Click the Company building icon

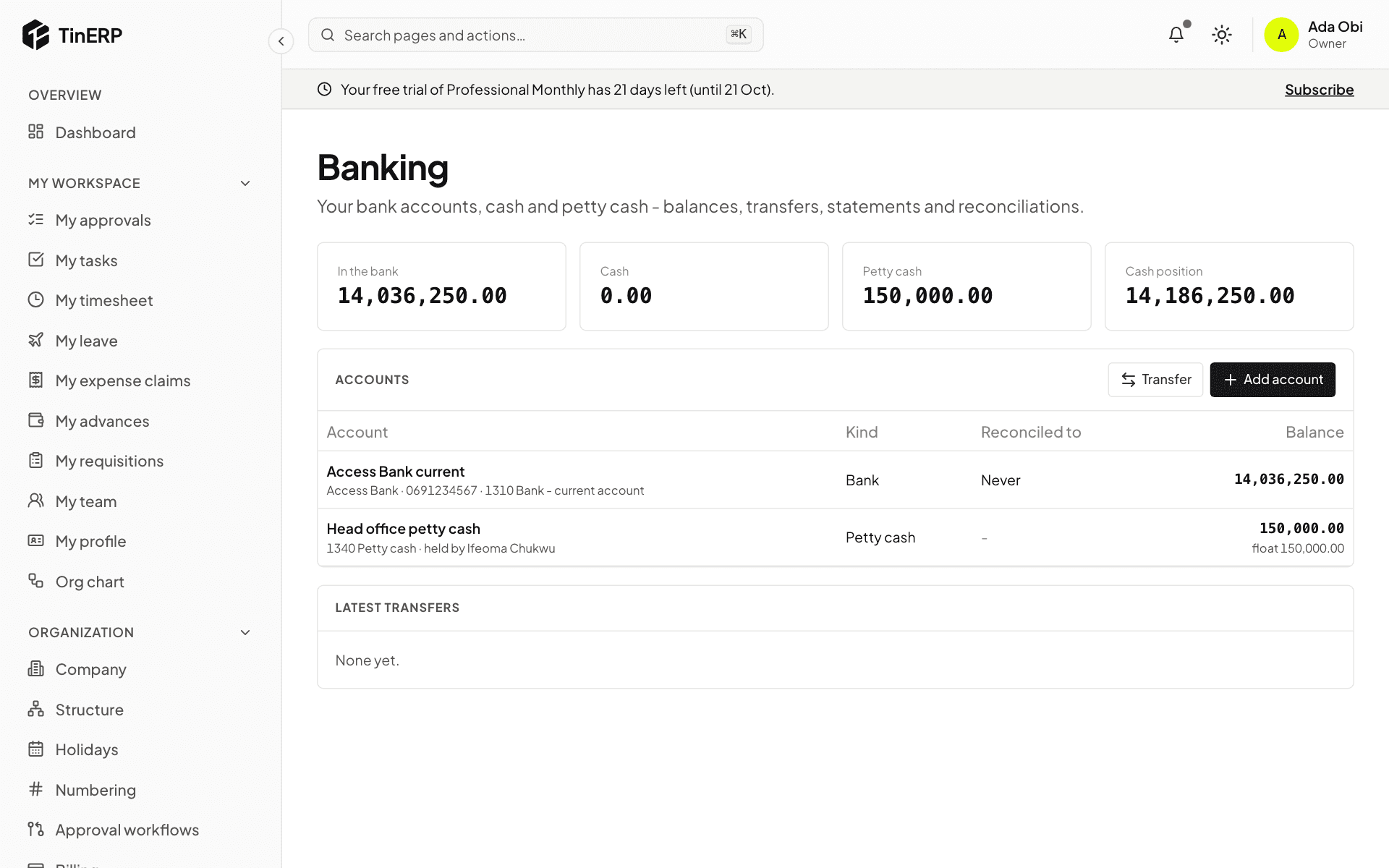(35, 668)
